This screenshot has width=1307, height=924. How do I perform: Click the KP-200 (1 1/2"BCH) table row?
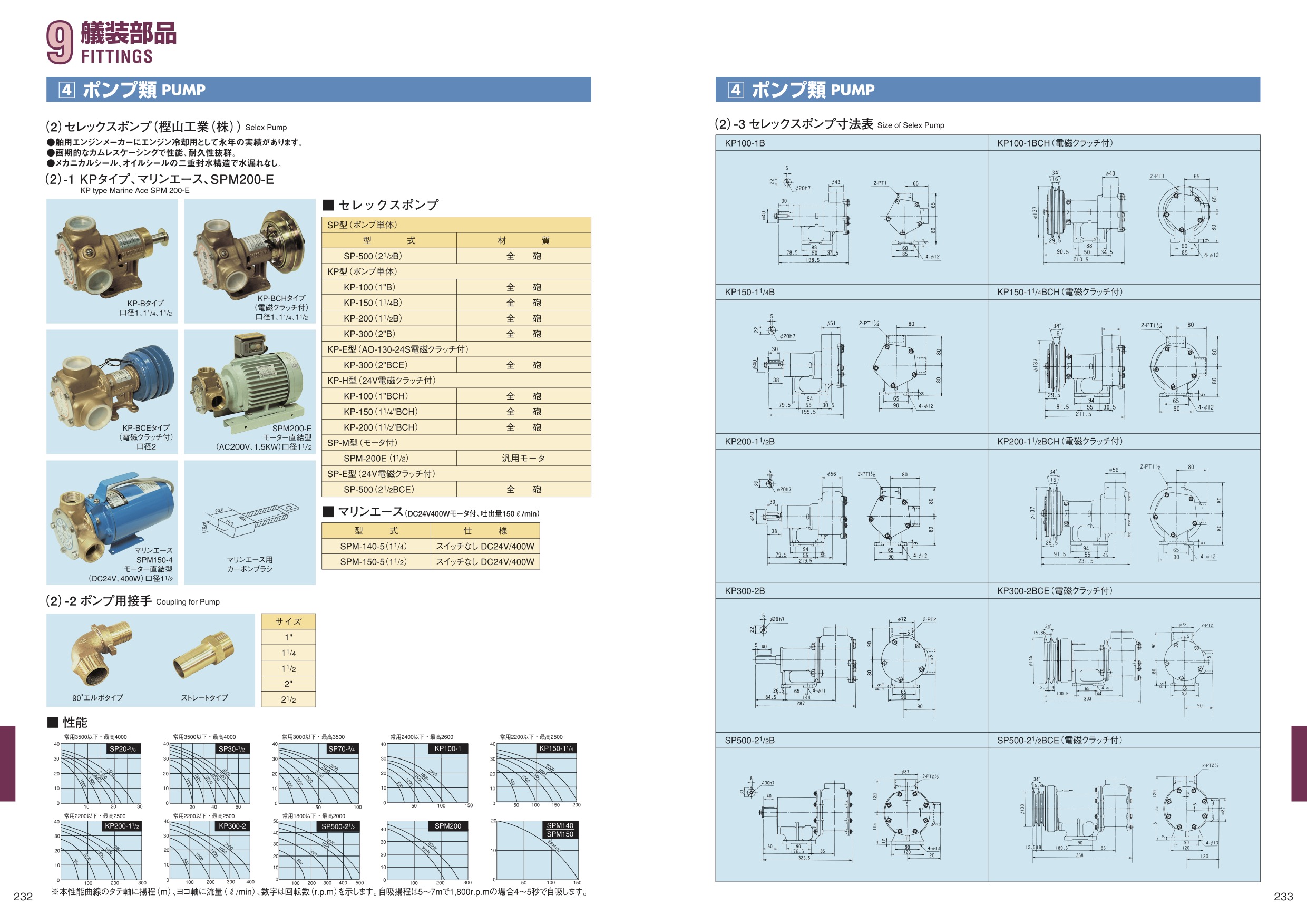click(x=456, y=427)
